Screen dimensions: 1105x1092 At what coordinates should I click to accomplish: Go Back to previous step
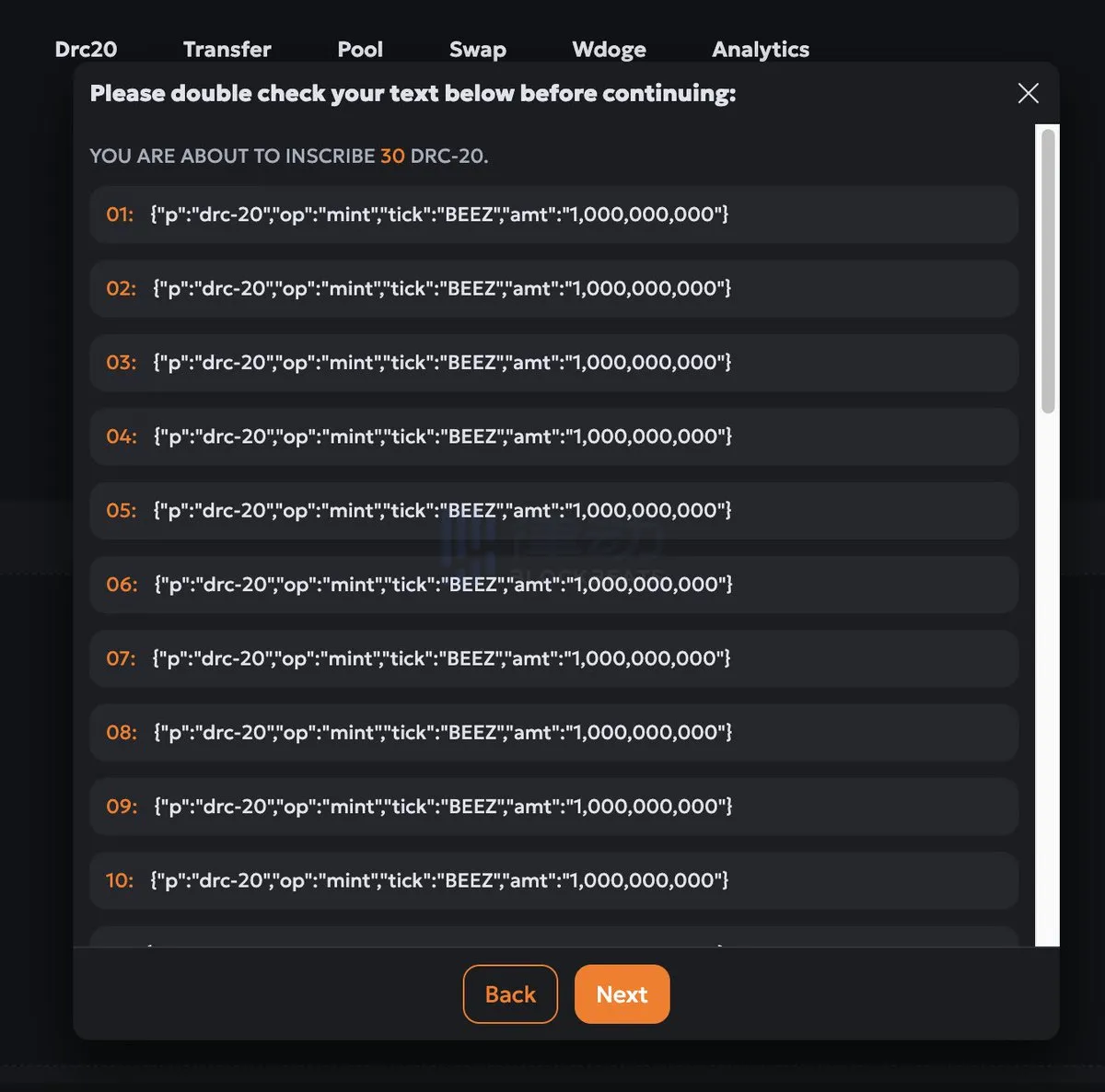(x=510, y=994)
